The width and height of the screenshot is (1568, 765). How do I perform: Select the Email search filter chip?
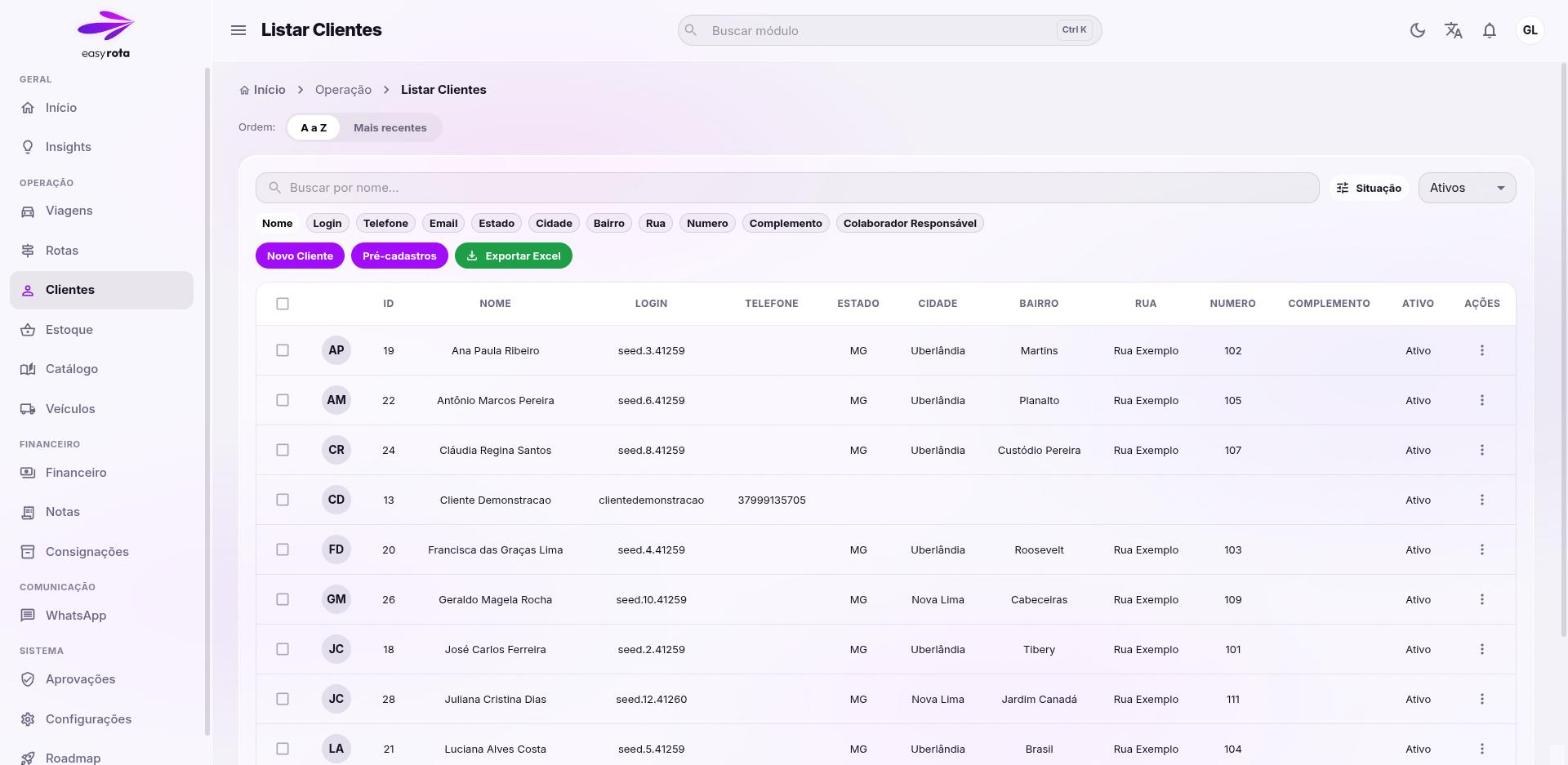pyautogui.click(x=443, y=223)
